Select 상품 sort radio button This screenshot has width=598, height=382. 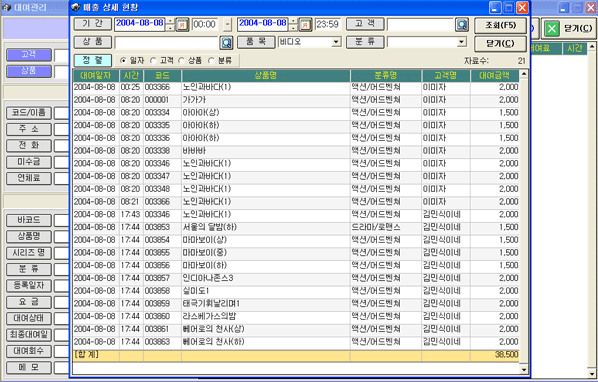(x=182, y=60)
